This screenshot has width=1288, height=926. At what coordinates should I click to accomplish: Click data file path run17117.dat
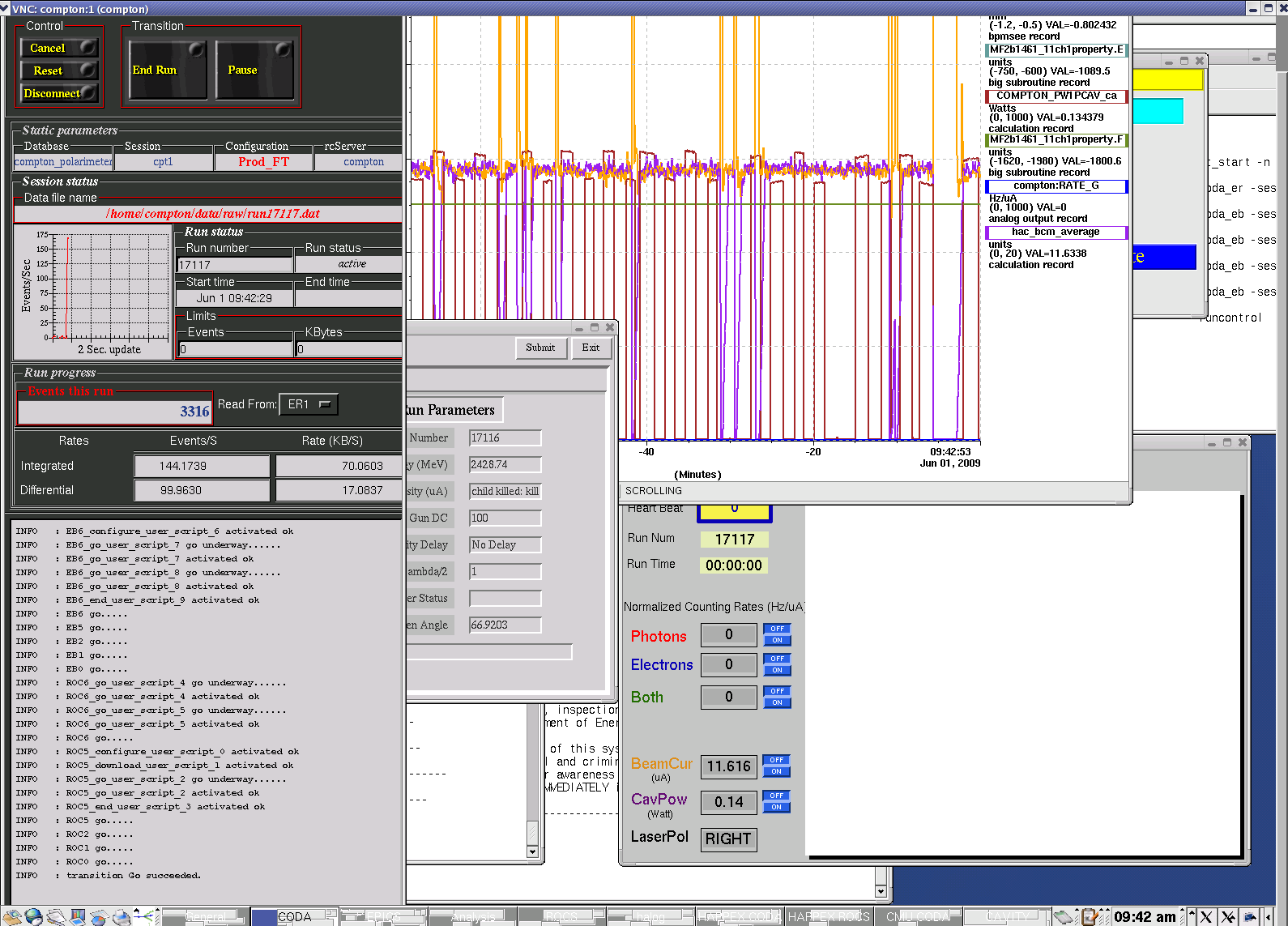[x=212, y=214]
